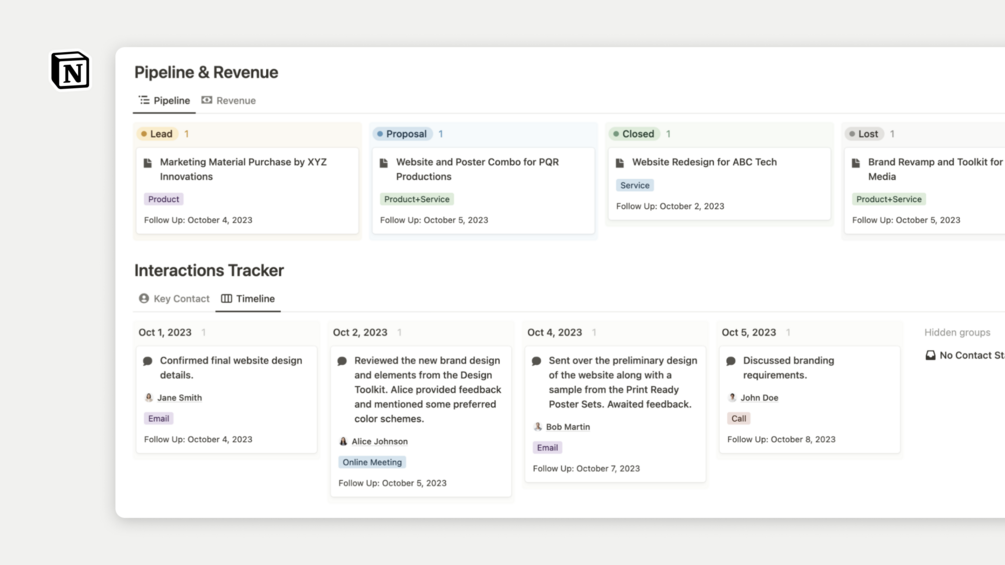Click the Product tag on XYZ Innovations card
Viewport: 1005px width, 565px height.
coord(163,199)
